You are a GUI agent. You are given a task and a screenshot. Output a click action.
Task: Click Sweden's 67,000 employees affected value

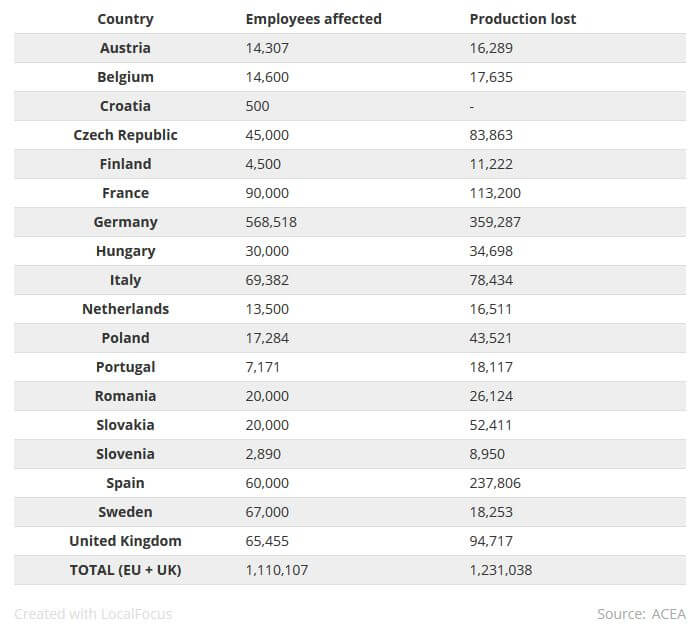click(x=267, y=512)
